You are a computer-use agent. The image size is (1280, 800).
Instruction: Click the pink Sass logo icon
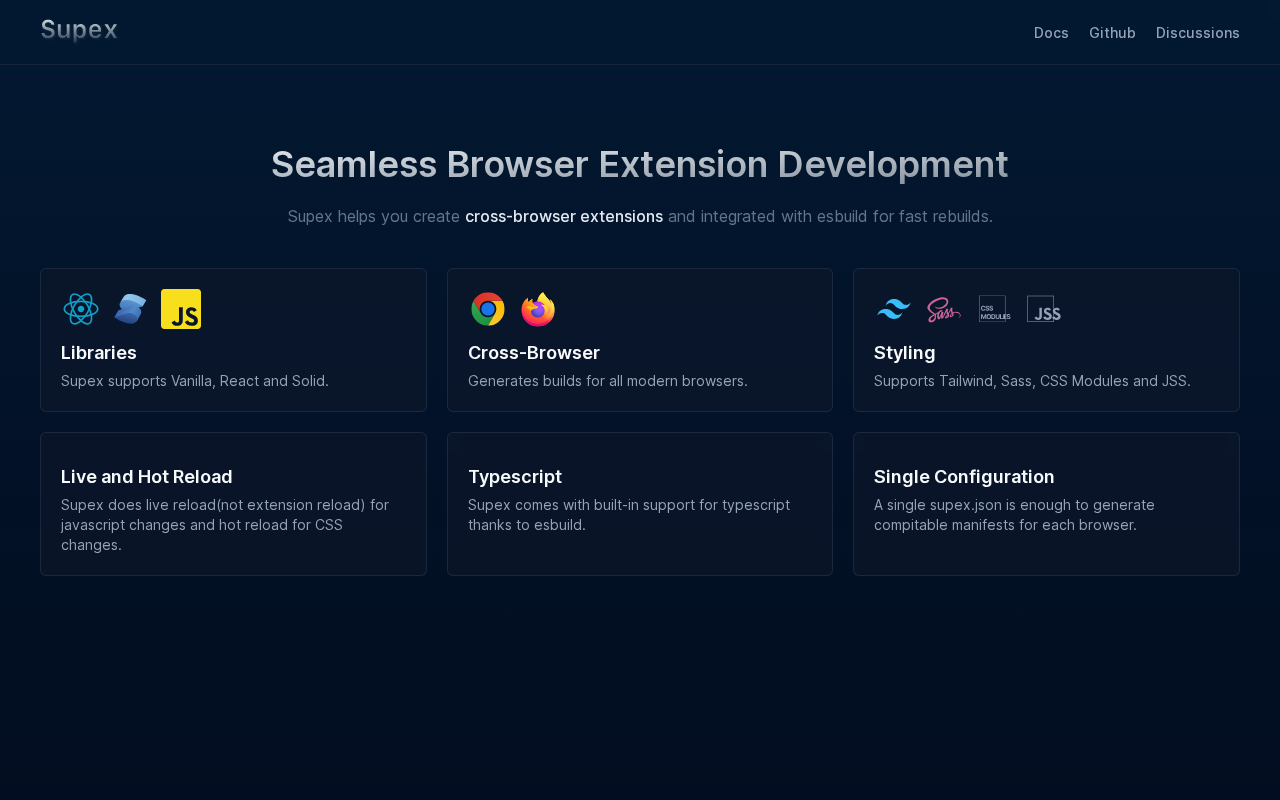[x=944, y=309]
